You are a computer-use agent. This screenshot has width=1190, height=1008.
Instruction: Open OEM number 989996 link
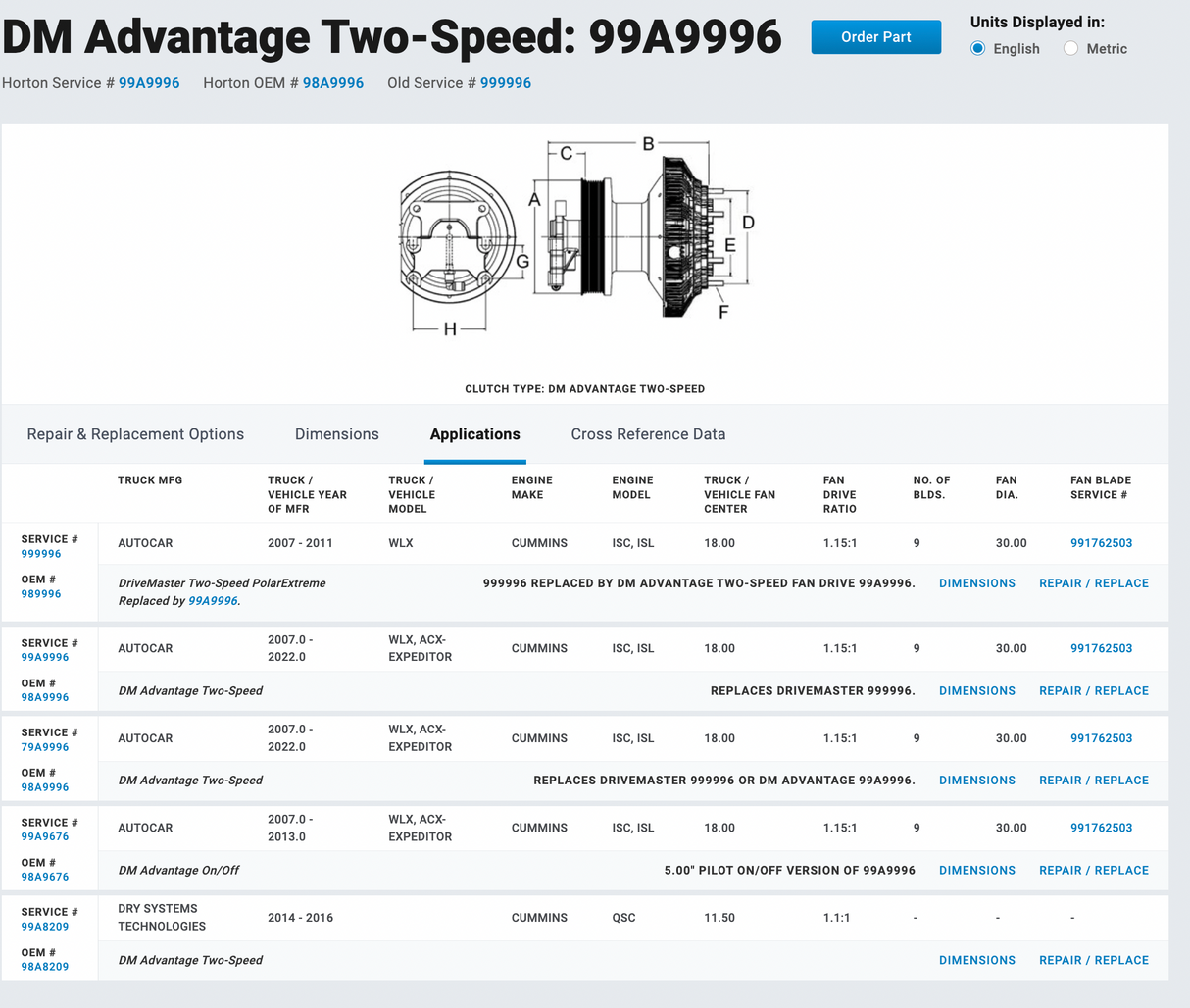tap(41, 594)
